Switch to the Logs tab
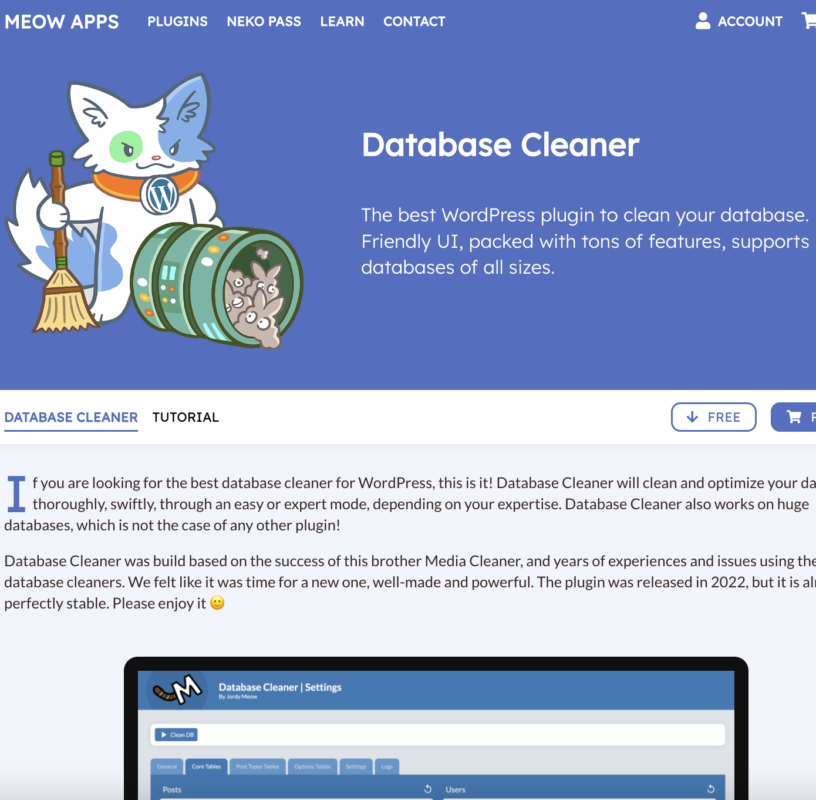The image size is (816, 800). (x=385, y=767)
